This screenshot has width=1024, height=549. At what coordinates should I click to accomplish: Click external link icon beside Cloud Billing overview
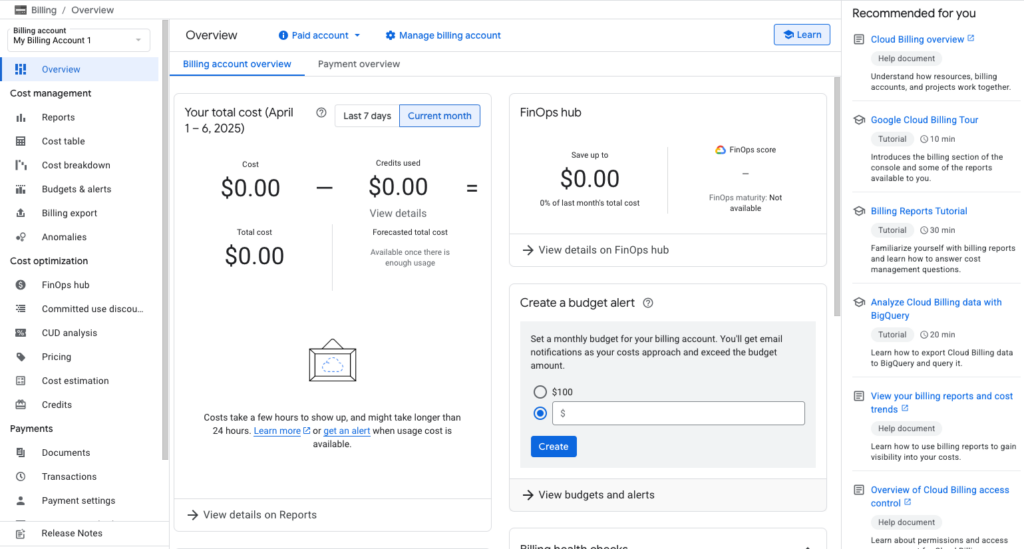(971, 39)
